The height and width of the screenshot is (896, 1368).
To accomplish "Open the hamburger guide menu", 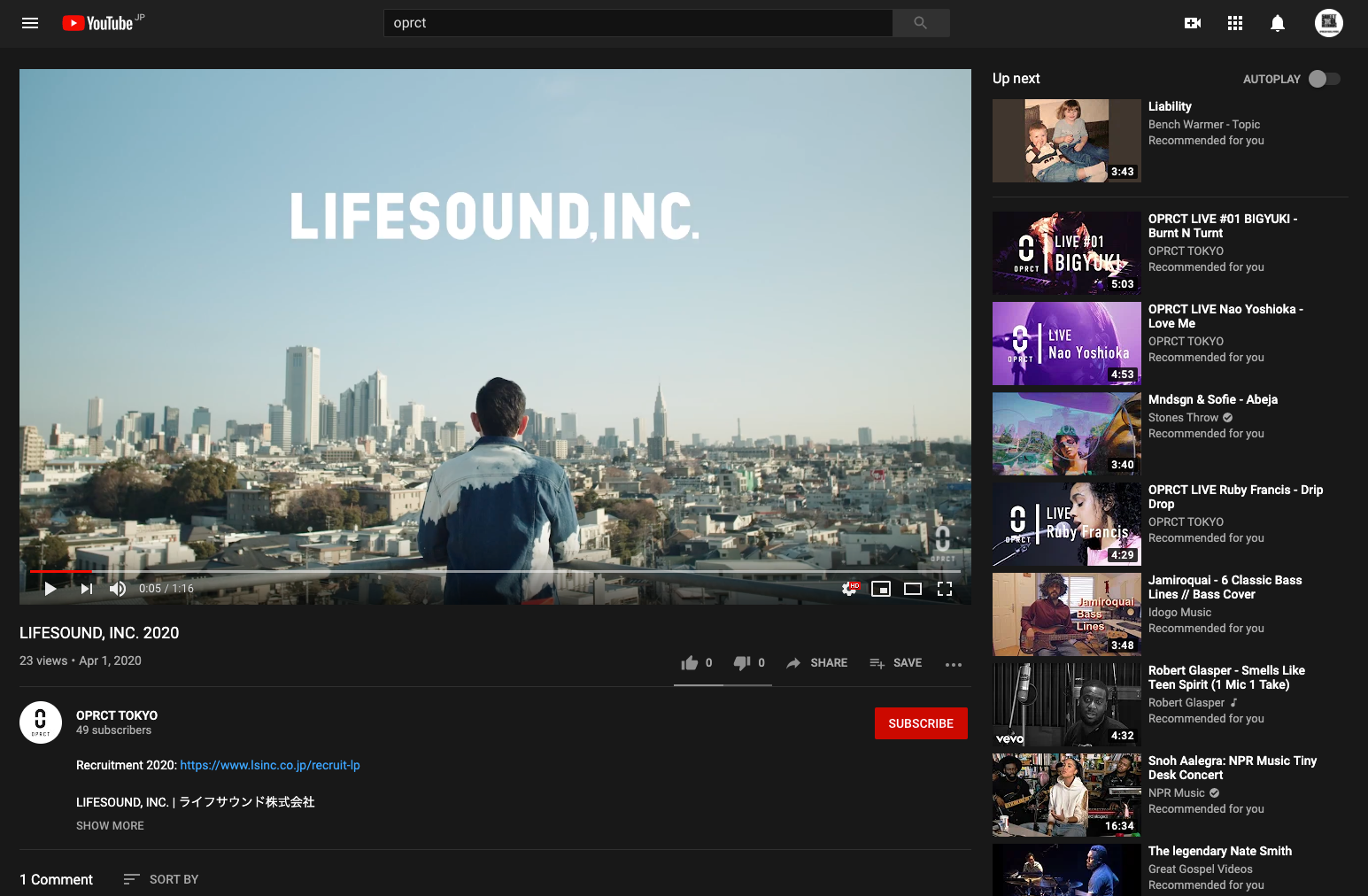I will click(30, 23).
